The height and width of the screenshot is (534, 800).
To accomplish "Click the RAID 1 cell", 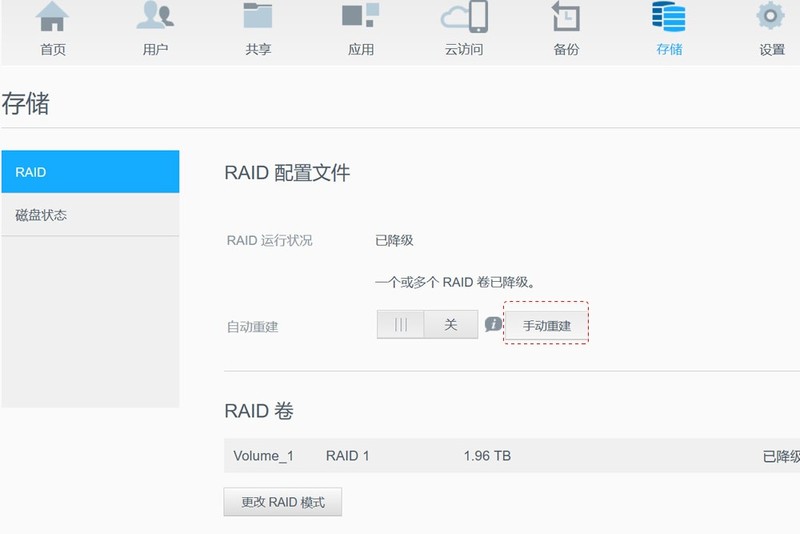I will point(347,455).
